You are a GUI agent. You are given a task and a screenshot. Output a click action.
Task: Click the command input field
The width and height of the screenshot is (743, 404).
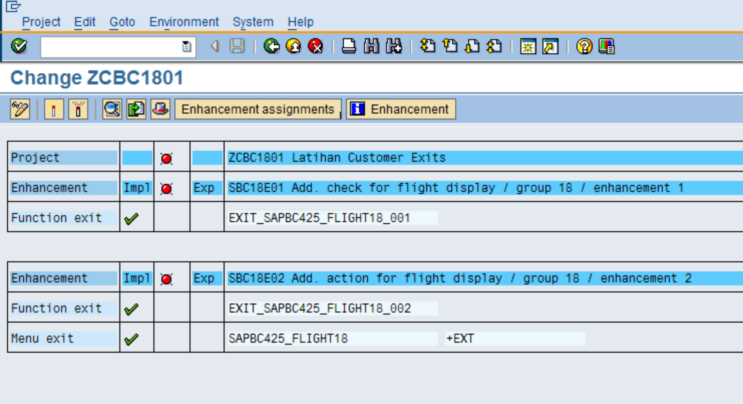click(x=110, y=46)
